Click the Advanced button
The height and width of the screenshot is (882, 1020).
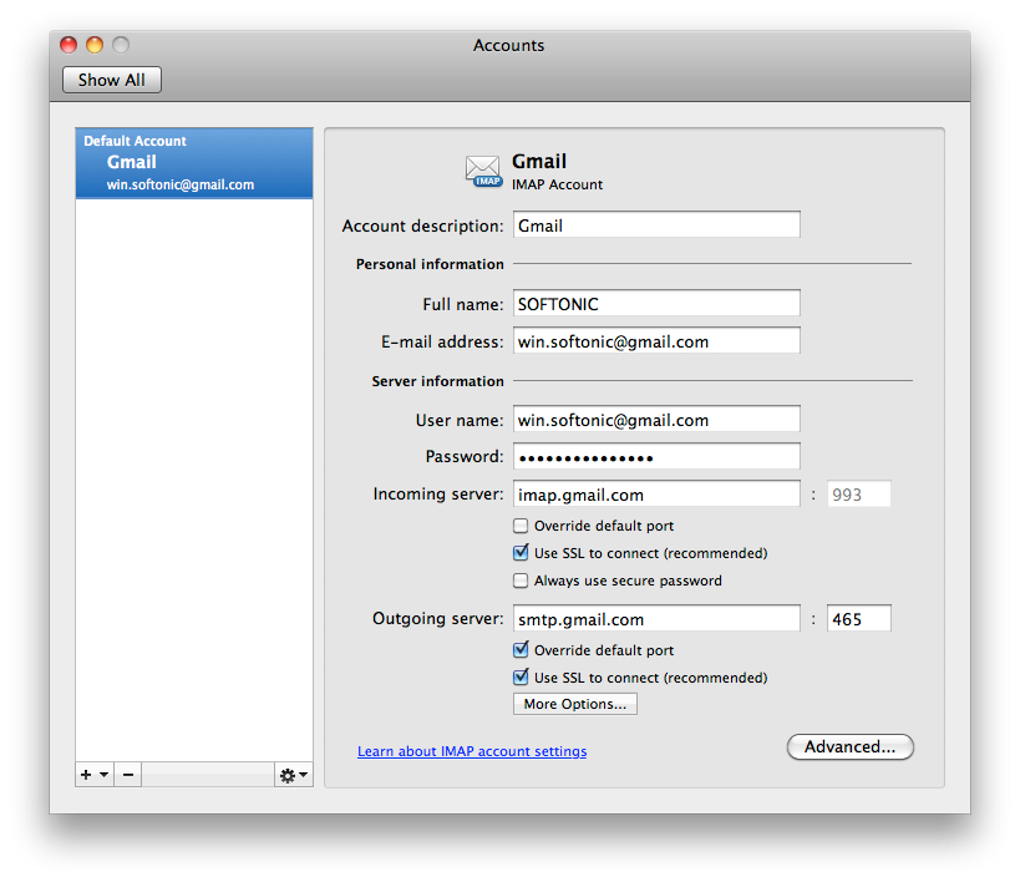point(850,747)
